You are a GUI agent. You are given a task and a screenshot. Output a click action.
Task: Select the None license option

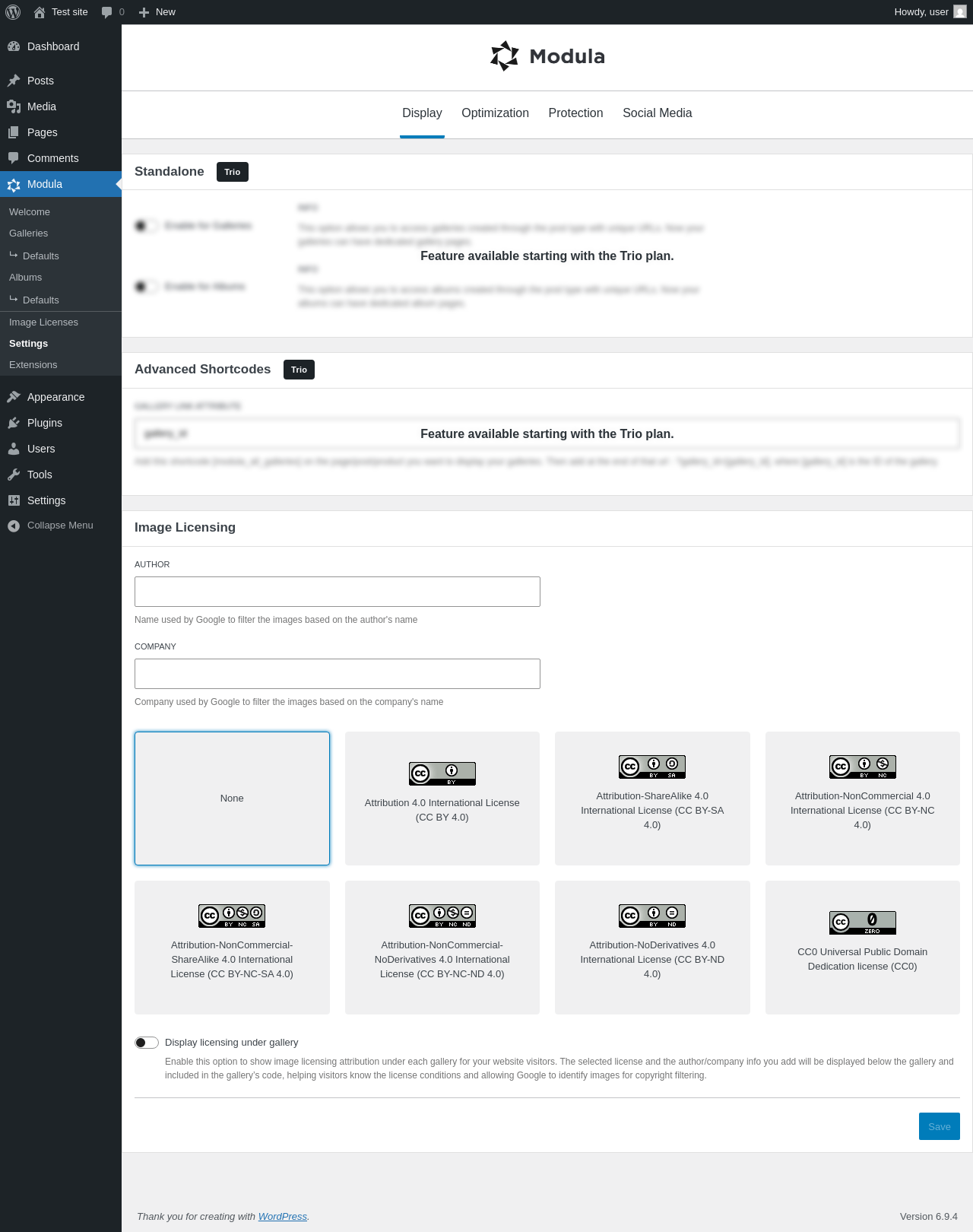coord(232,799)
